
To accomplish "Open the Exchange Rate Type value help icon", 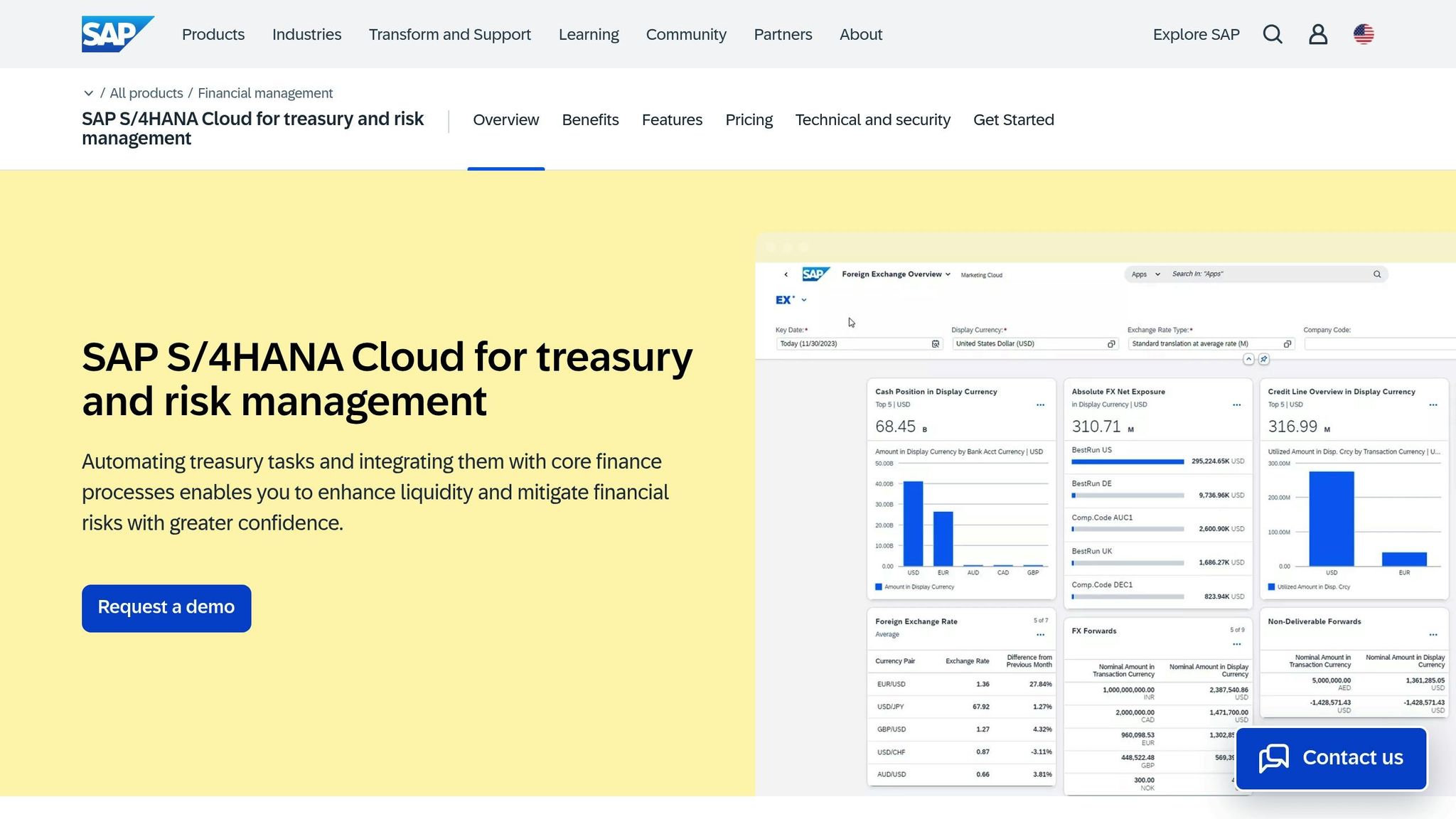I will (1287, 343).
